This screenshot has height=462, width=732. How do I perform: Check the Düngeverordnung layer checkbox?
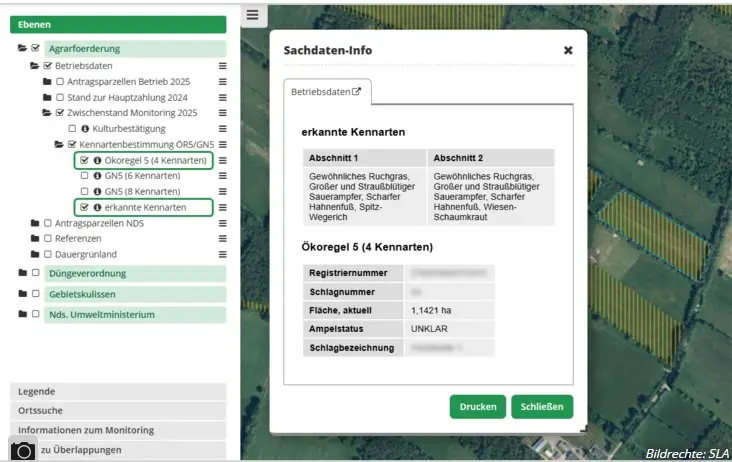(36, 272)
